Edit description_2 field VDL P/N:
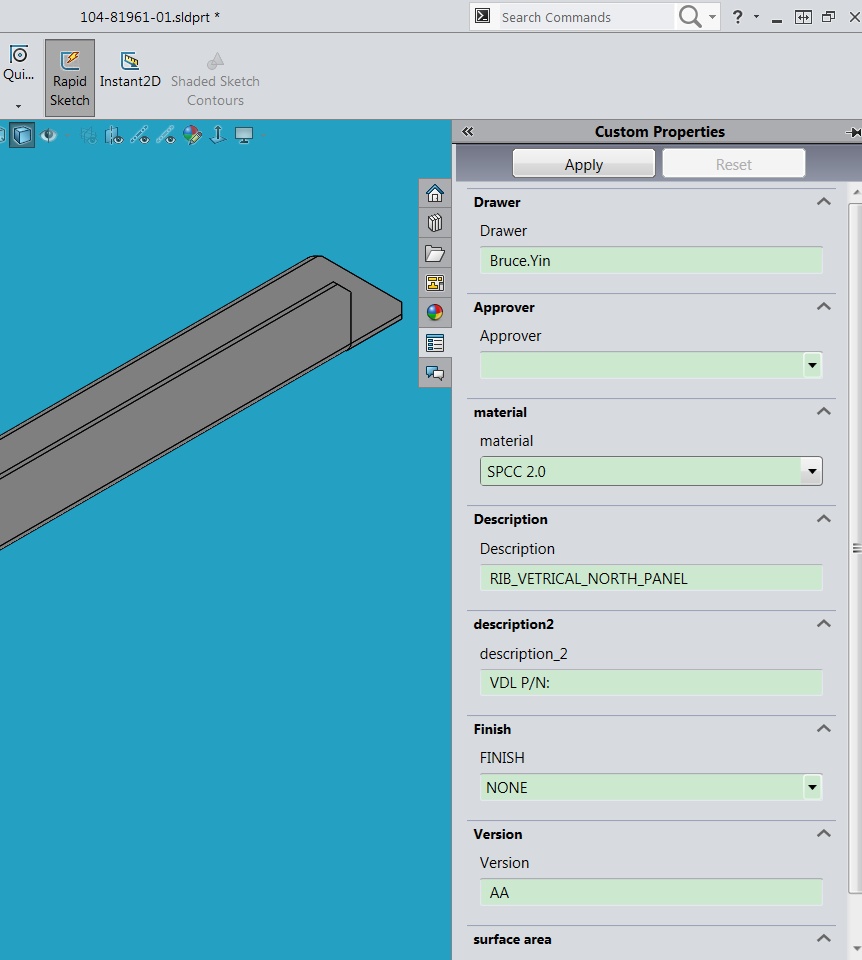Screen dimensions: 862x960 pyautogui.click(x=651, y=683)
